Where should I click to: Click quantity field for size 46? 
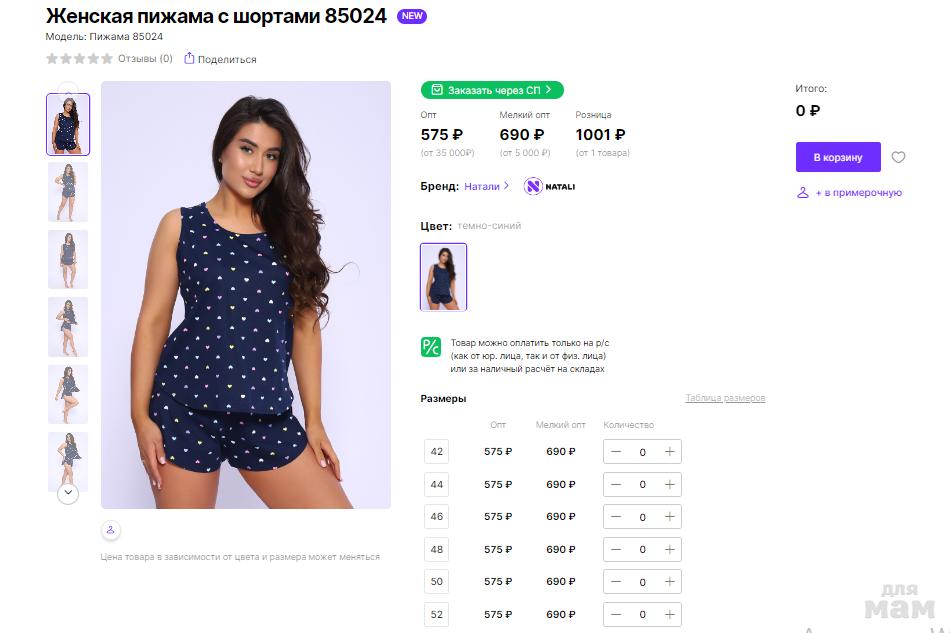pos(642,517)
